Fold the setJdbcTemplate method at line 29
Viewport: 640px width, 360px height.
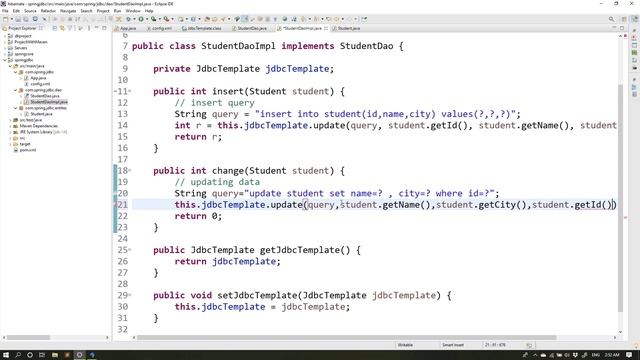(130, 295)
